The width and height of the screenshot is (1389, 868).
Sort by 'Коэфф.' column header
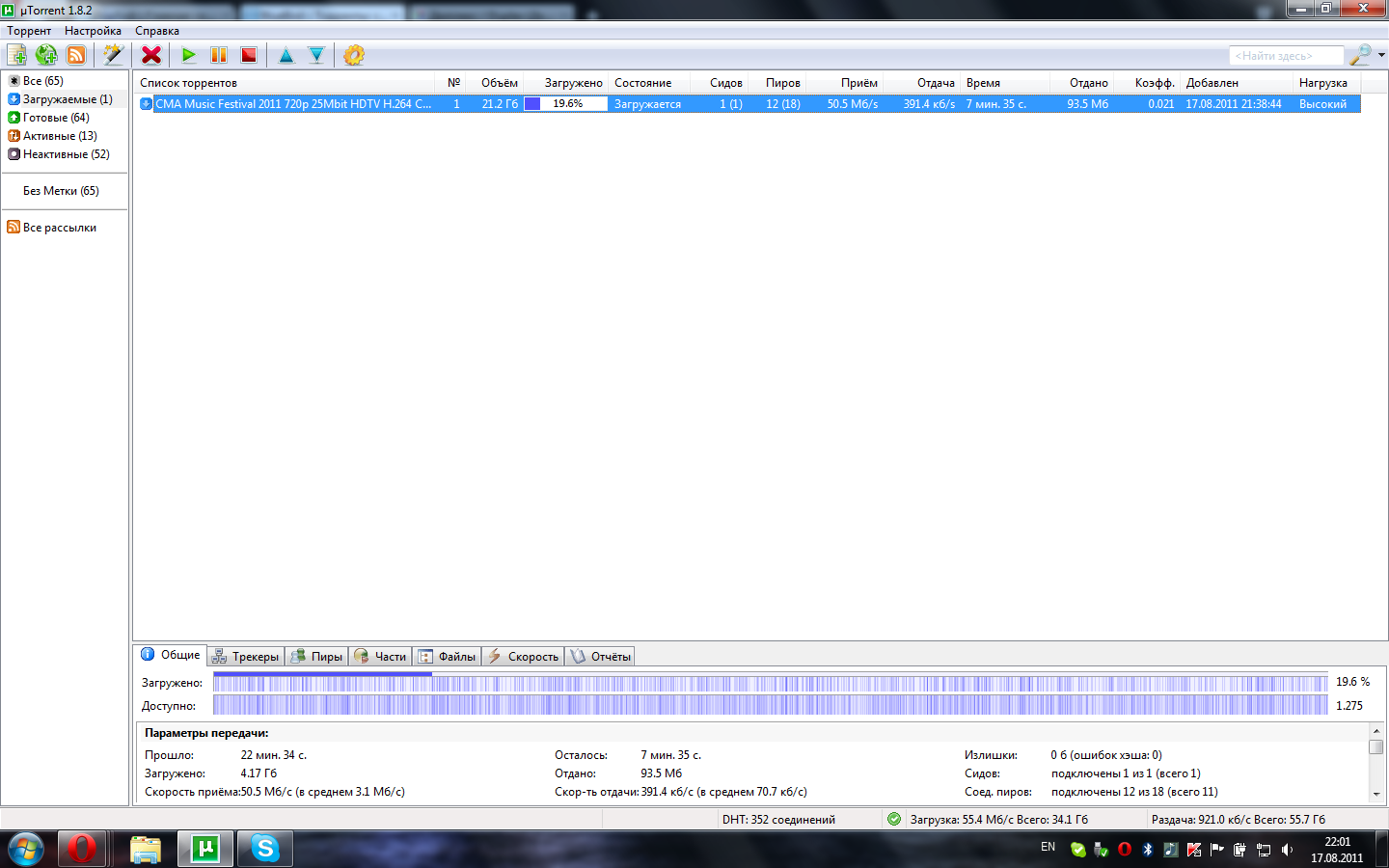pyautogui.click(x=1148, y=83)
